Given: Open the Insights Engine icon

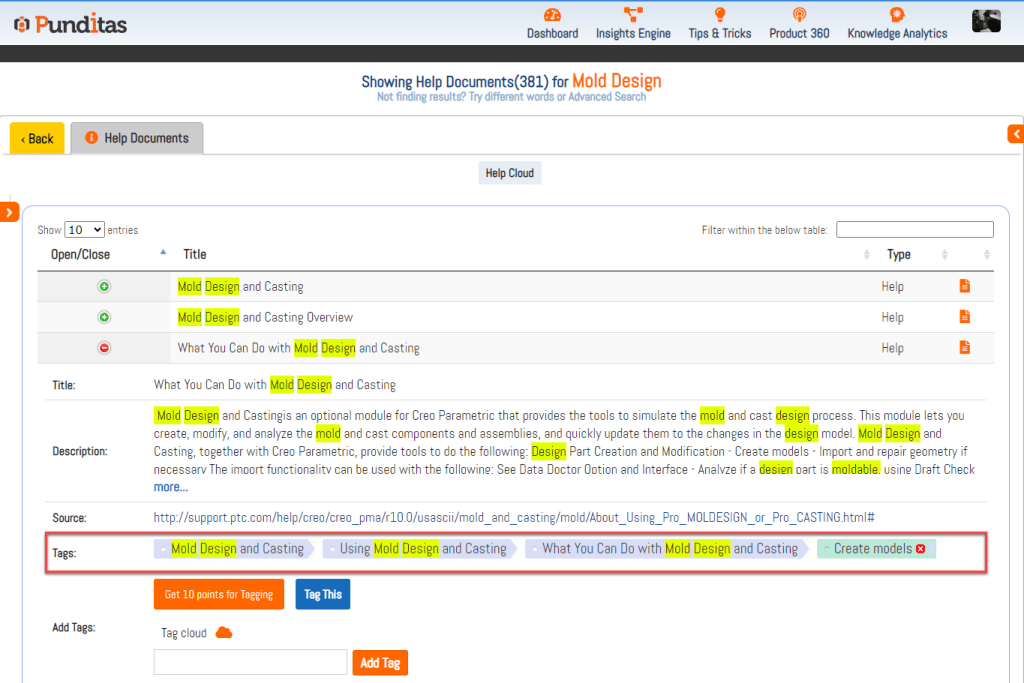Looking at the screenshot, I should click(633, 14).
